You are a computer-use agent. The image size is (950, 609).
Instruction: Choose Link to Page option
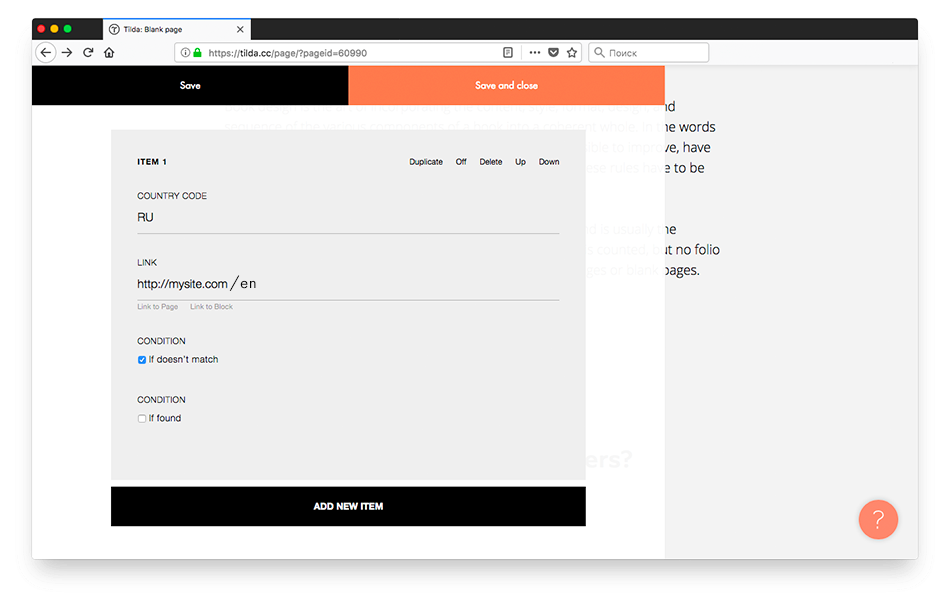click(158, 307)
